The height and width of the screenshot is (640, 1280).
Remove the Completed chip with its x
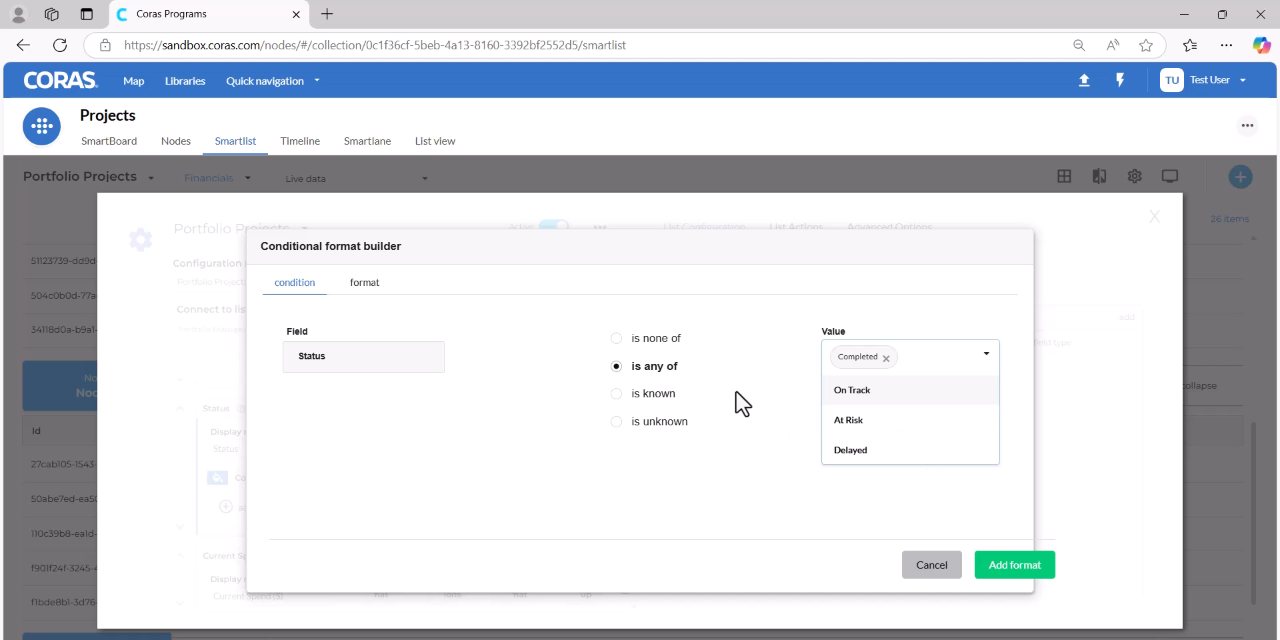tap(886, 358)
